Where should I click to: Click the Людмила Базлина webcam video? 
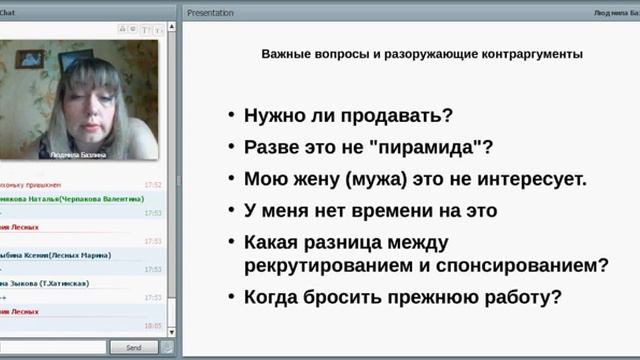[x=79, y=100]
